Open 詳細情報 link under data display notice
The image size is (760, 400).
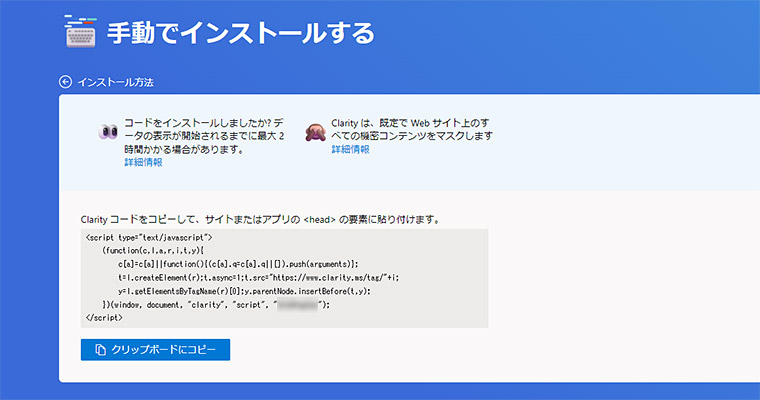tap(143, 162)
